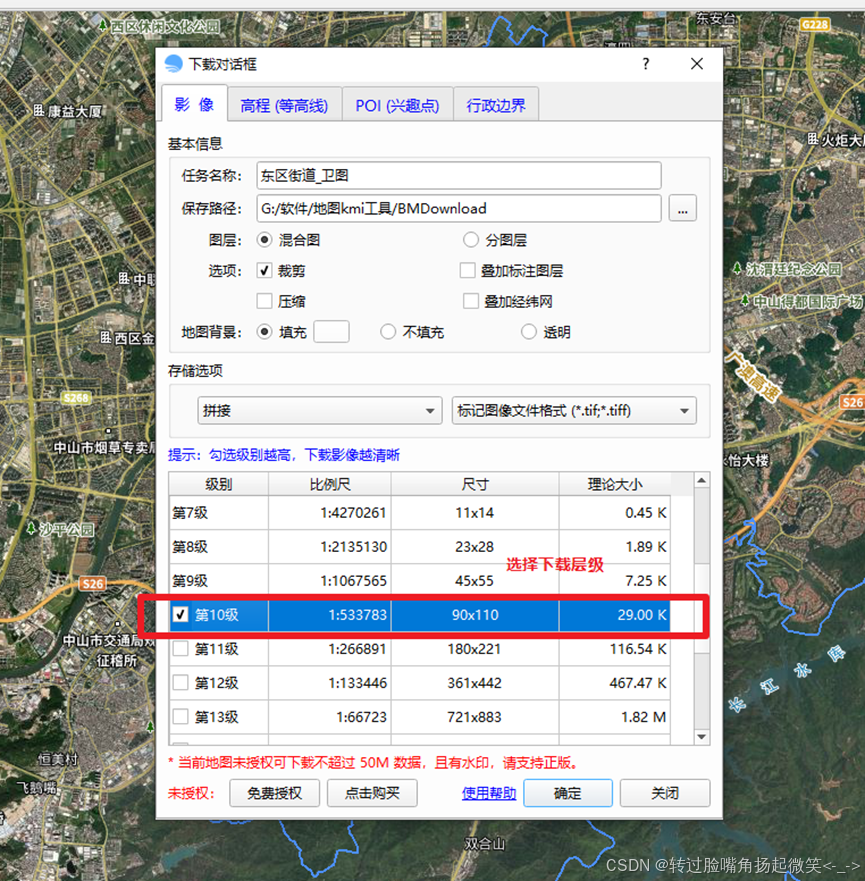Edit the 任务名称 text field

tap(458, 176)
